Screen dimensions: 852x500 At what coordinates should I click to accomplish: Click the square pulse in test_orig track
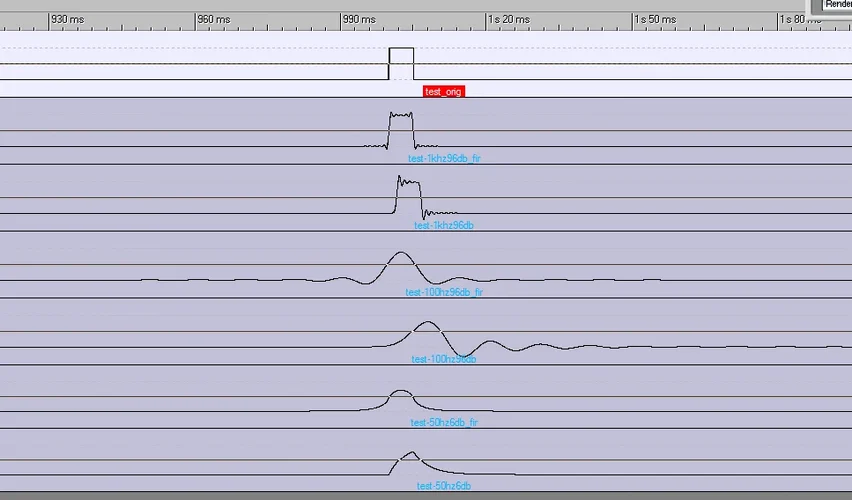tap(401, 64)
